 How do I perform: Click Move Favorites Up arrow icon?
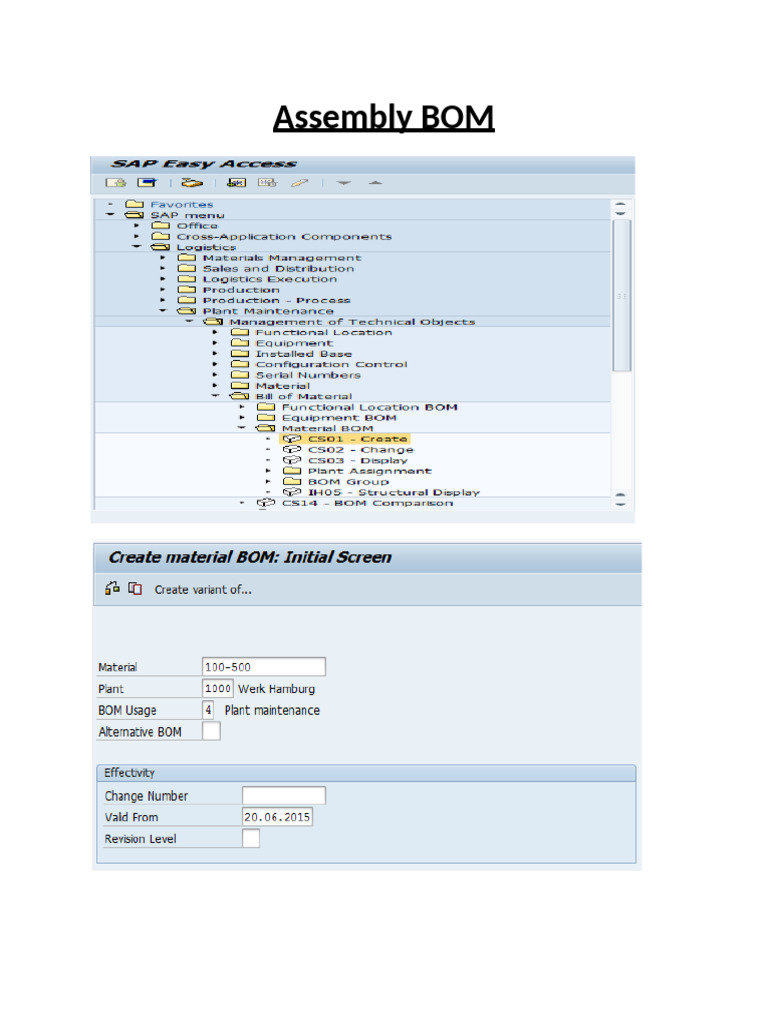pyautogui.click(x=375, y=183)
